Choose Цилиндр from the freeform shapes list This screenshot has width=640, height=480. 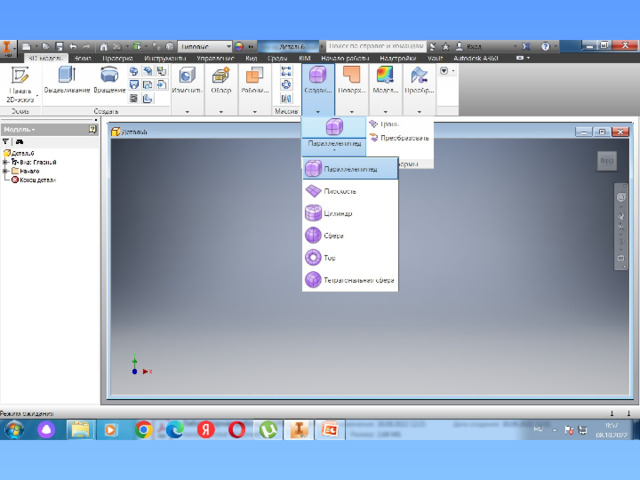pyautogui.click(x=337, y=213)
